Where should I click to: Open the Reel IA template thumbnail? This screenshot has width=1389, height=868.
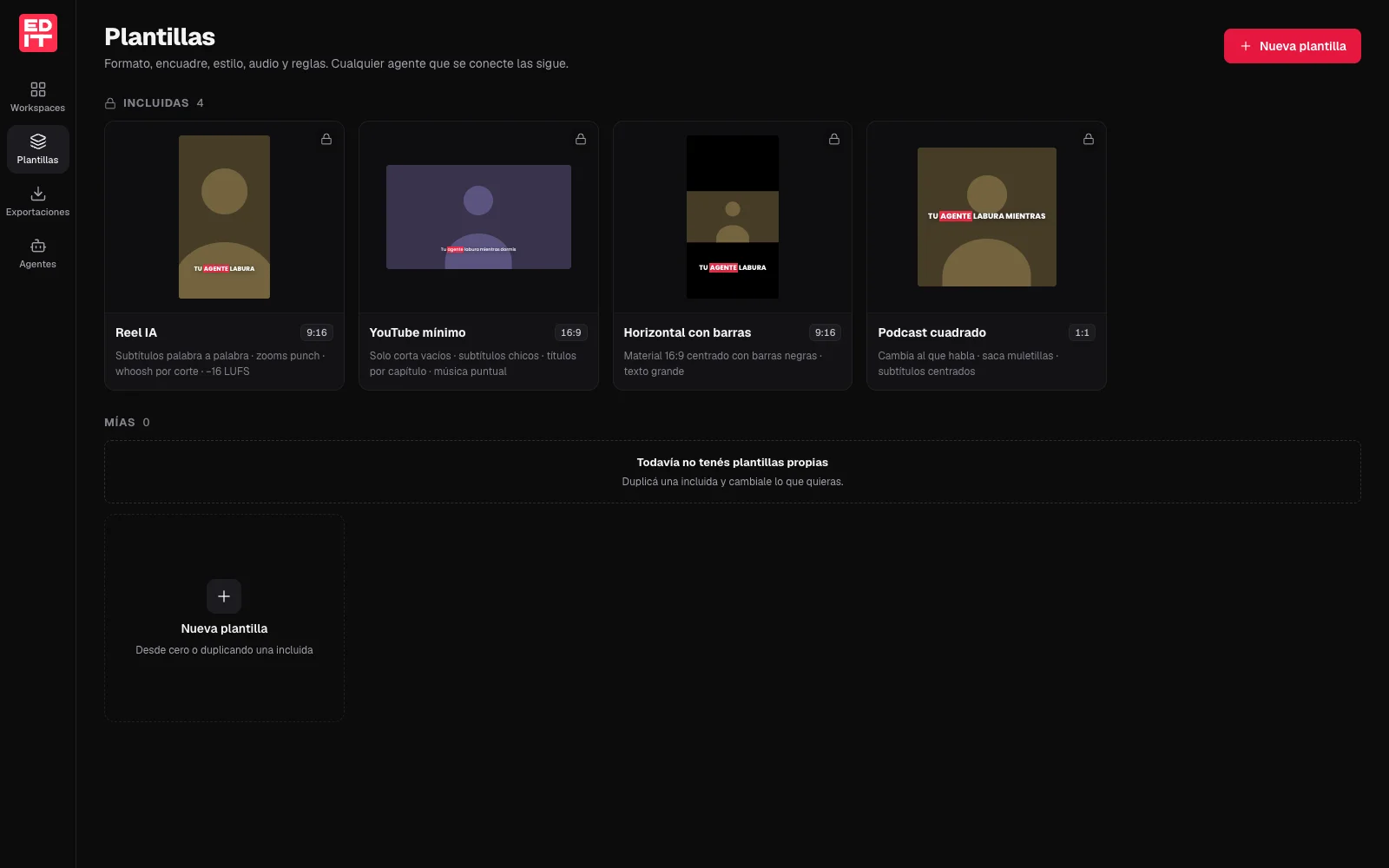click(224, 217)
